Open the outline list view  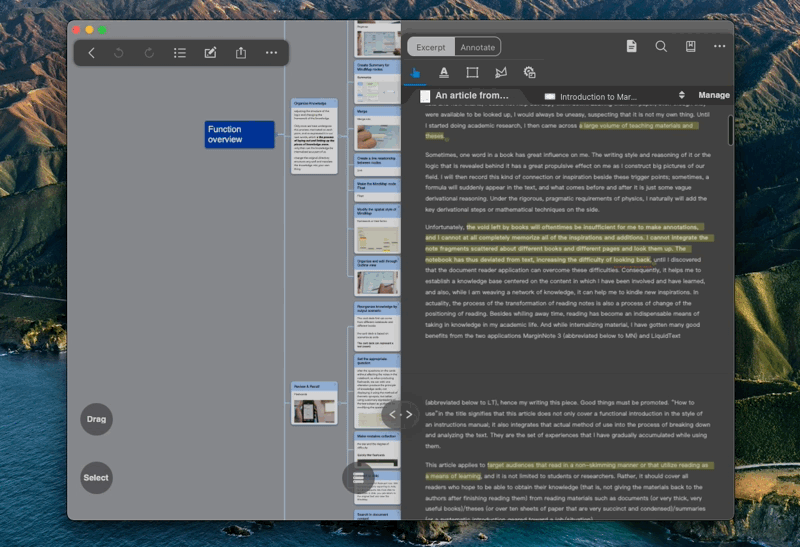(180, 53)
